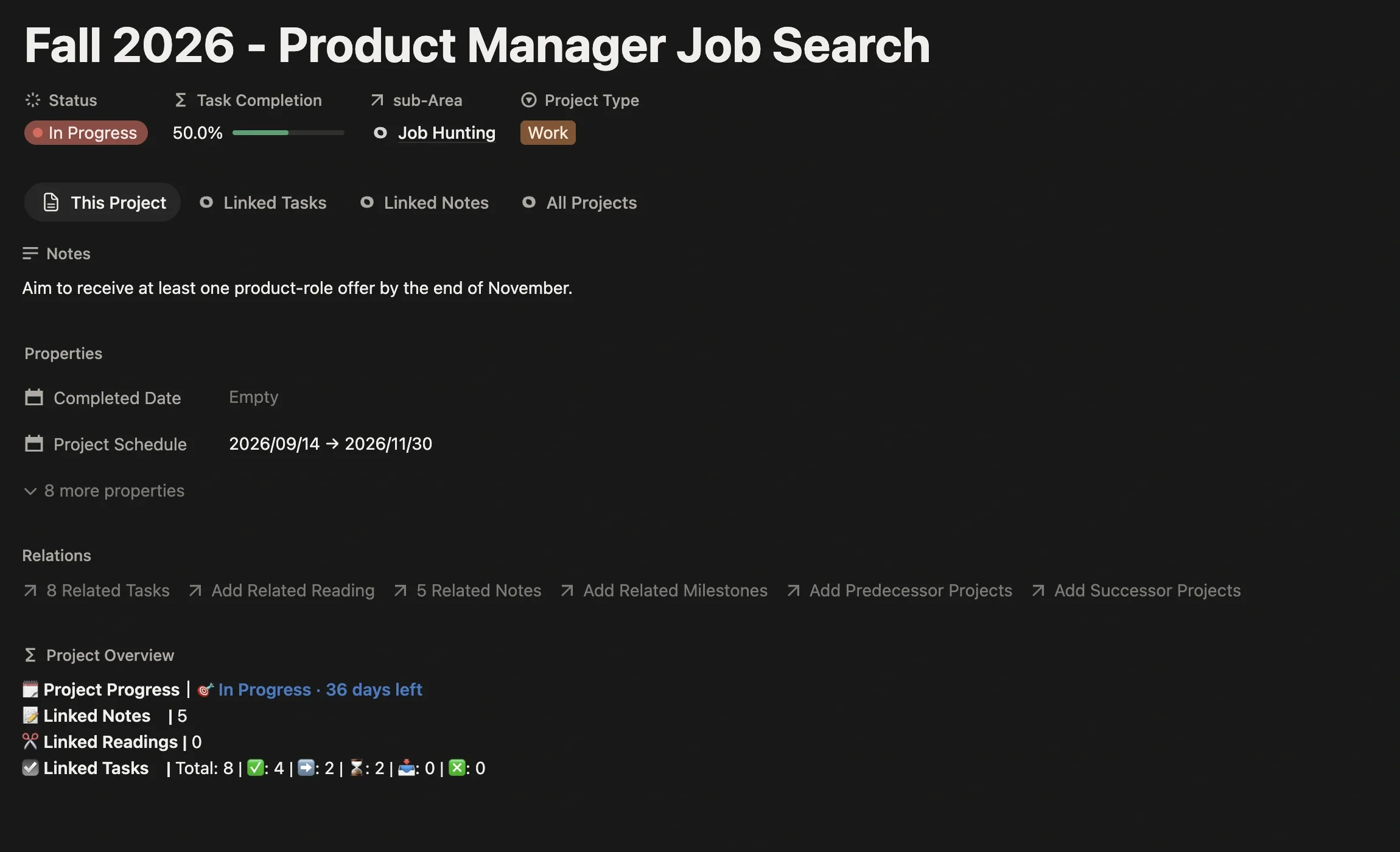
Task: Click the Project Type select icon
Action: point(529,100)
